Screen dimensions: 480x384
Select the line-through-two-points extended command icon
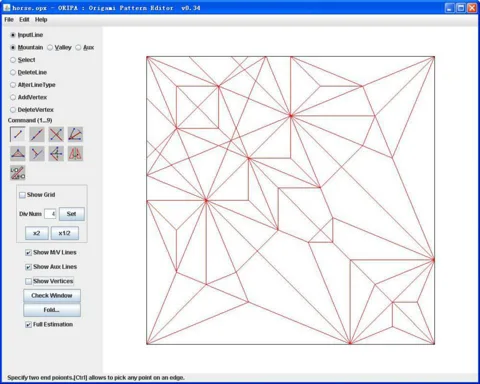(x=37, y=134)
